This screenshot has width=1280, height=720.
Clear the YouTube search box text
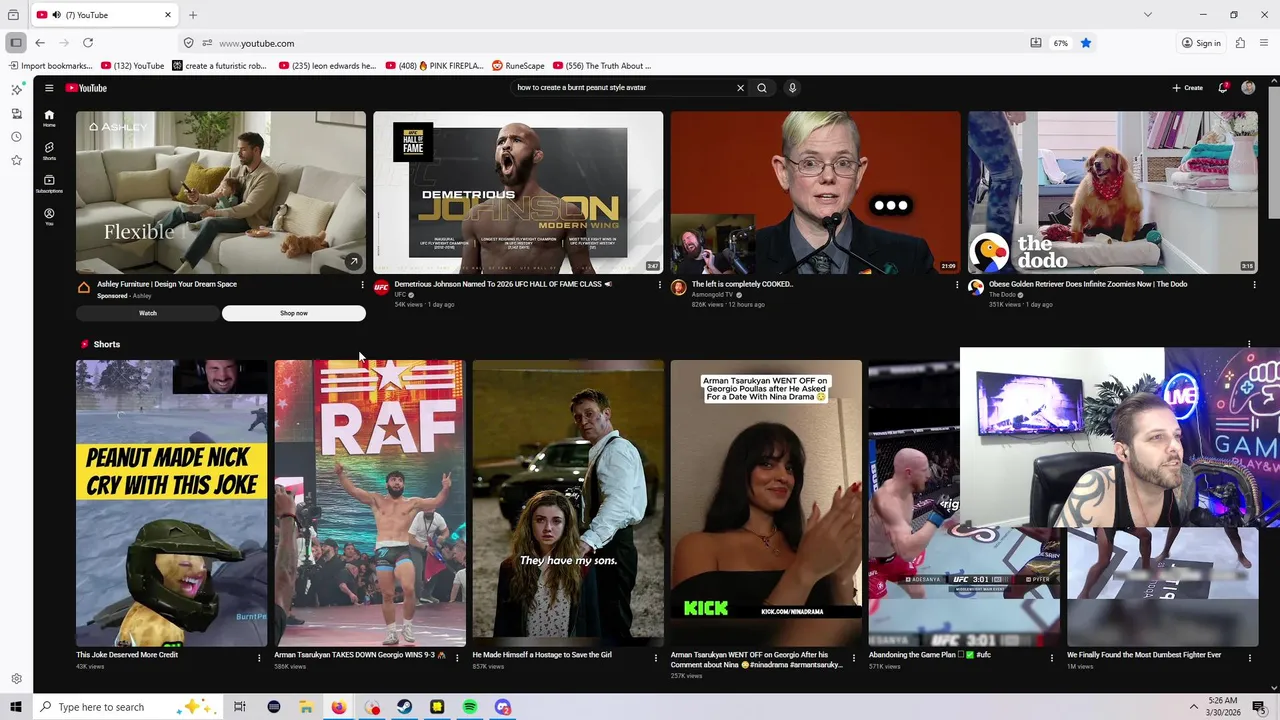(x=740, y=88)
